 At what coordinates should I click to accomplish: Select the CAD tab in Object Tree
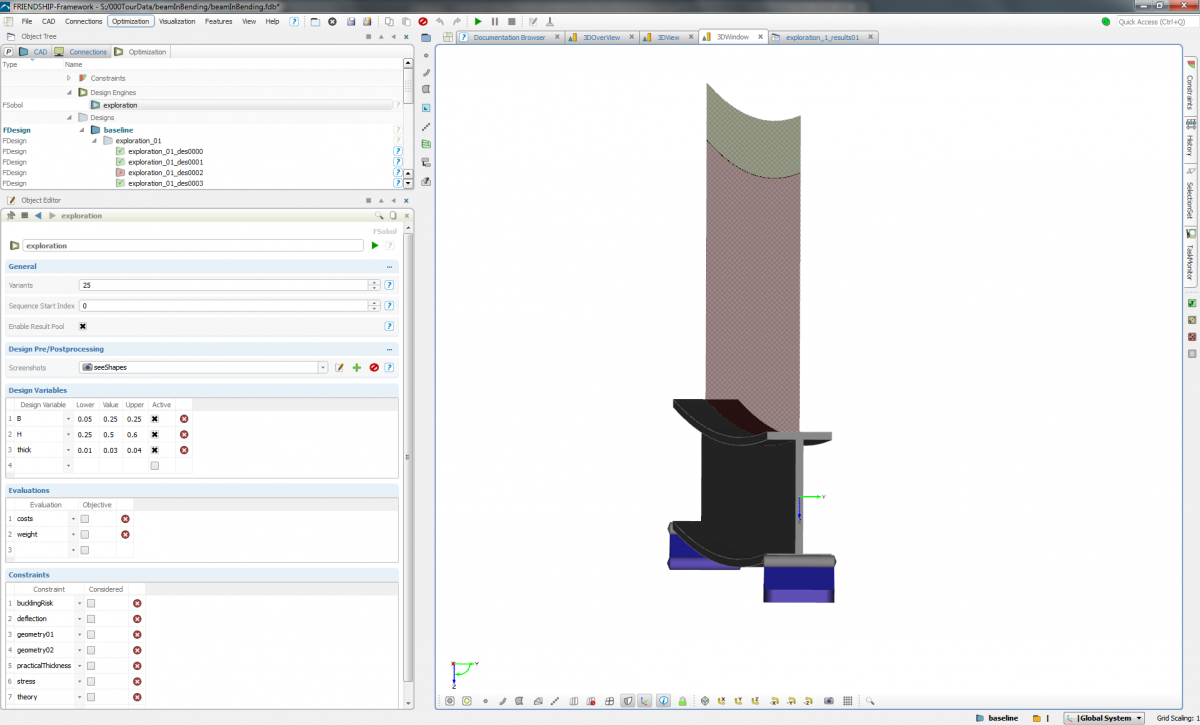click(x=34, y=52)
